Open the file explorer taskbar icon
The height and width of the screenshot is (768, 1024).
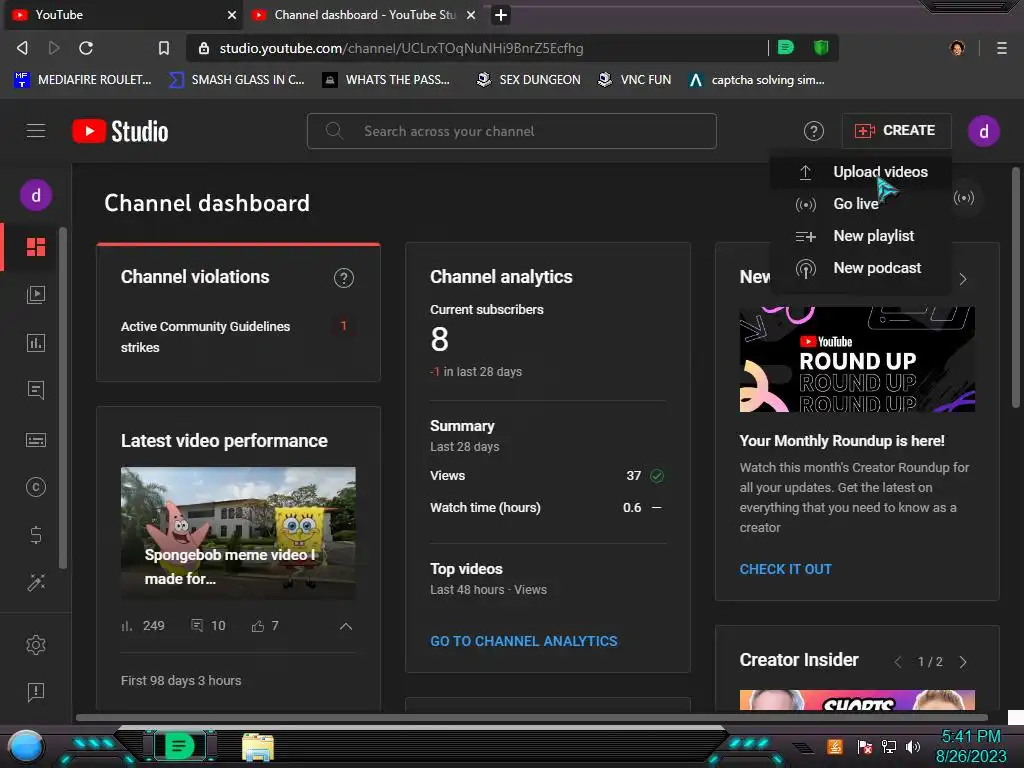tap(258, 747)
